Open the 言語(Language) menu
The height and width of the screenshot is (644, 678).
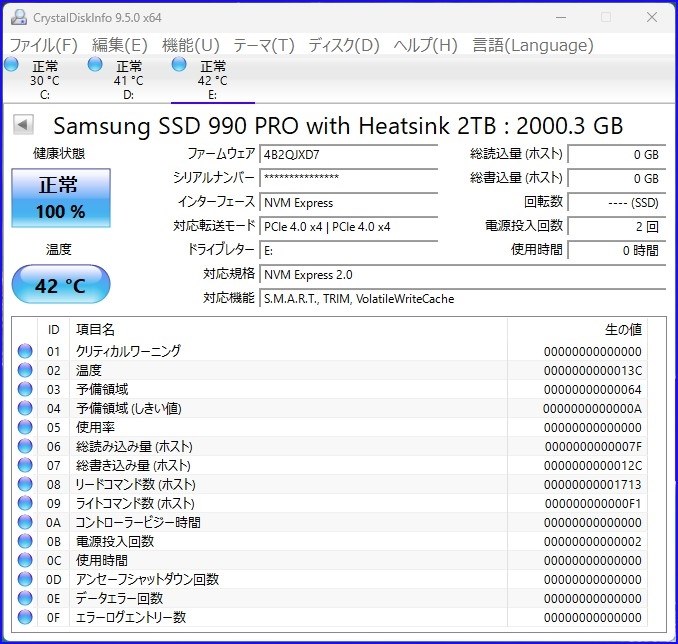tap(533, 45)
